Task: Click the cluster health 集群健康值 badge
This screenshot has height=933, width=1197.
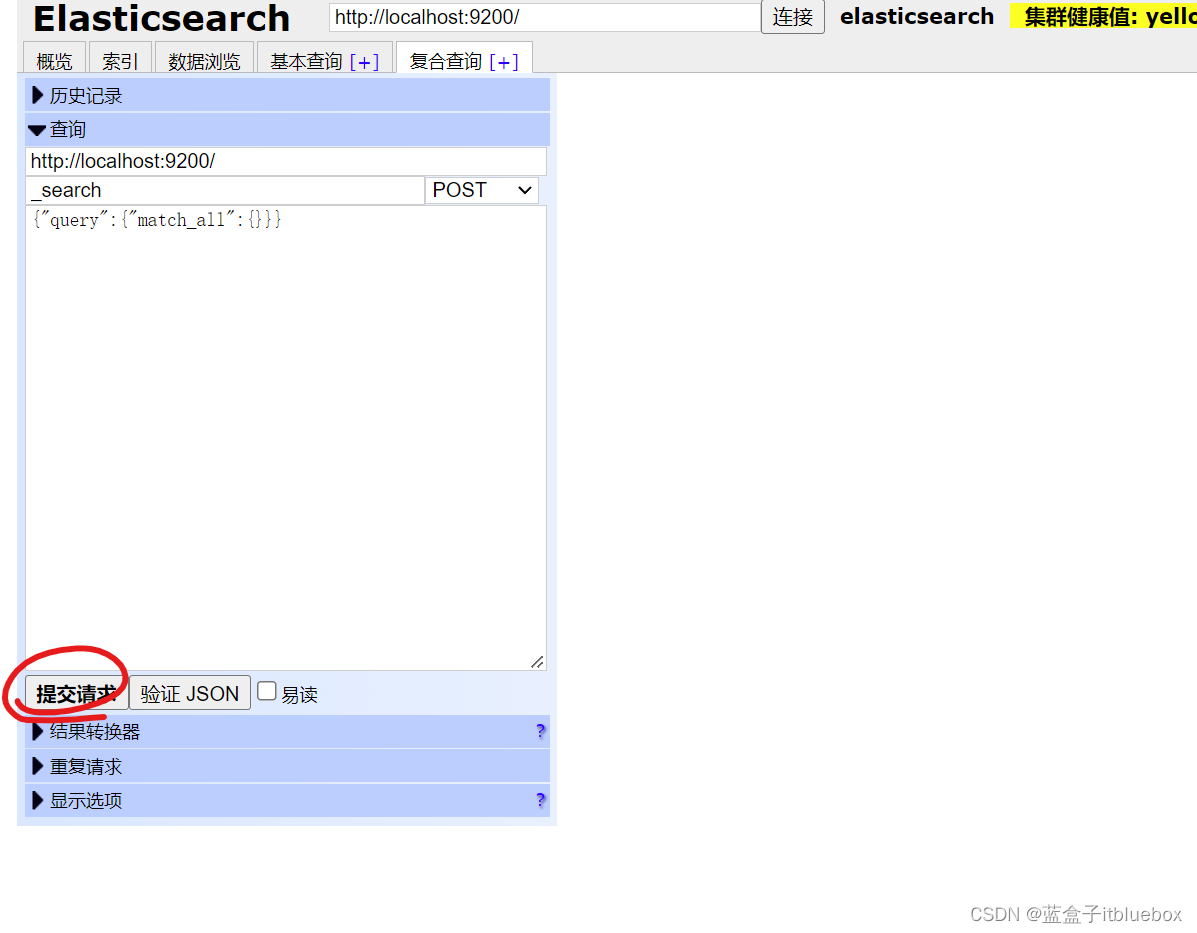Action: click(1103, 17)
